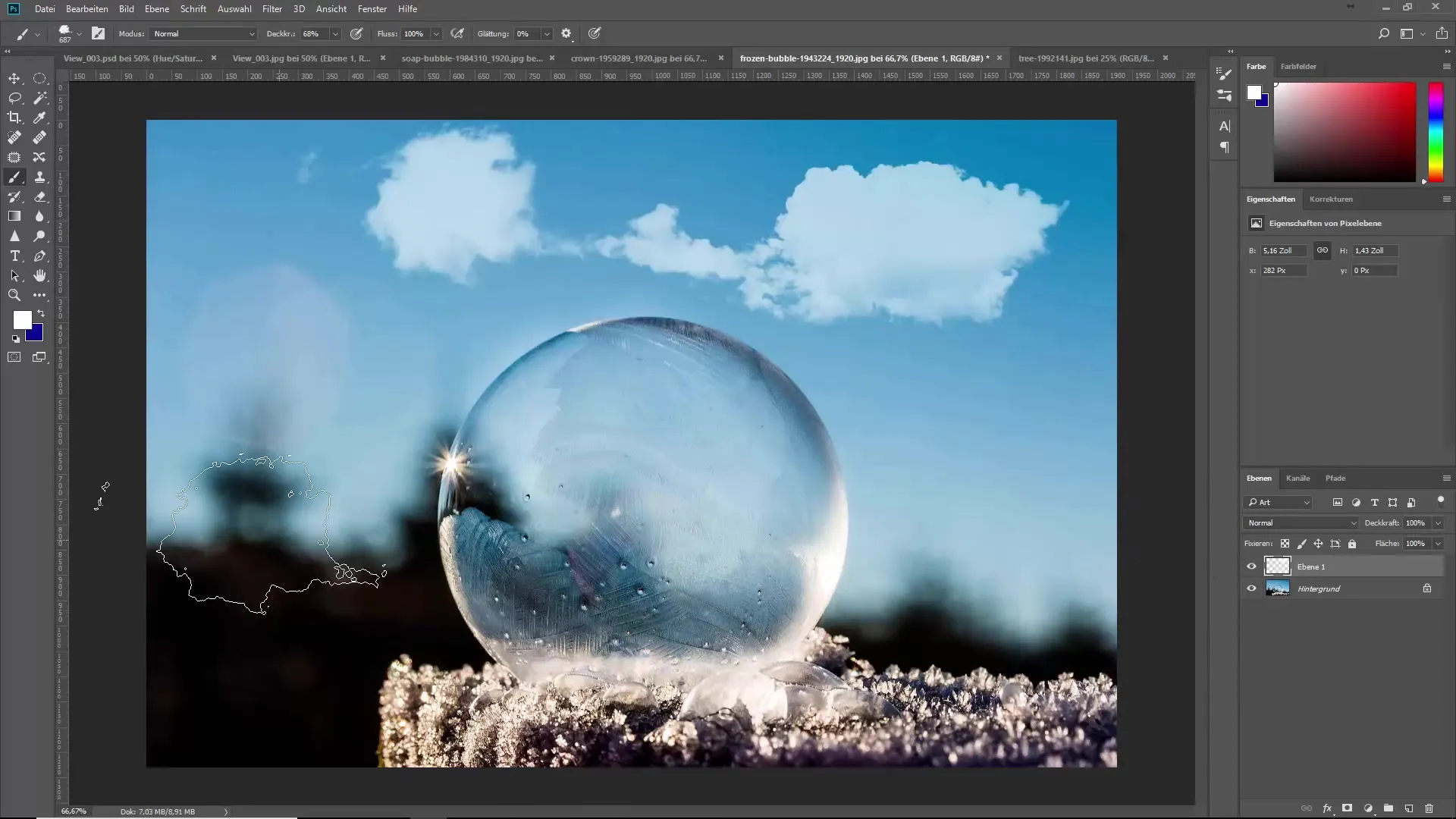The height and width of the screenshot is (819, 1456).
Task: Open the search icon in options bar
Action: point(1383,33)
